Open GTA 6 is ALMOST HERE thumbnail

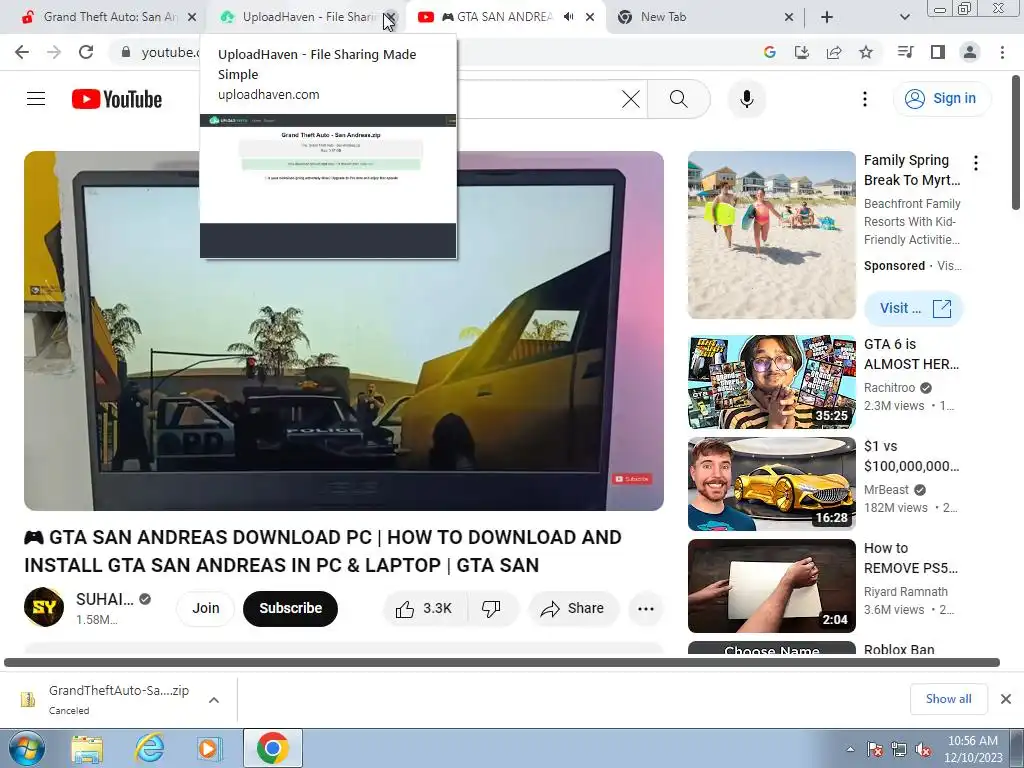click(x=772, y=382)
